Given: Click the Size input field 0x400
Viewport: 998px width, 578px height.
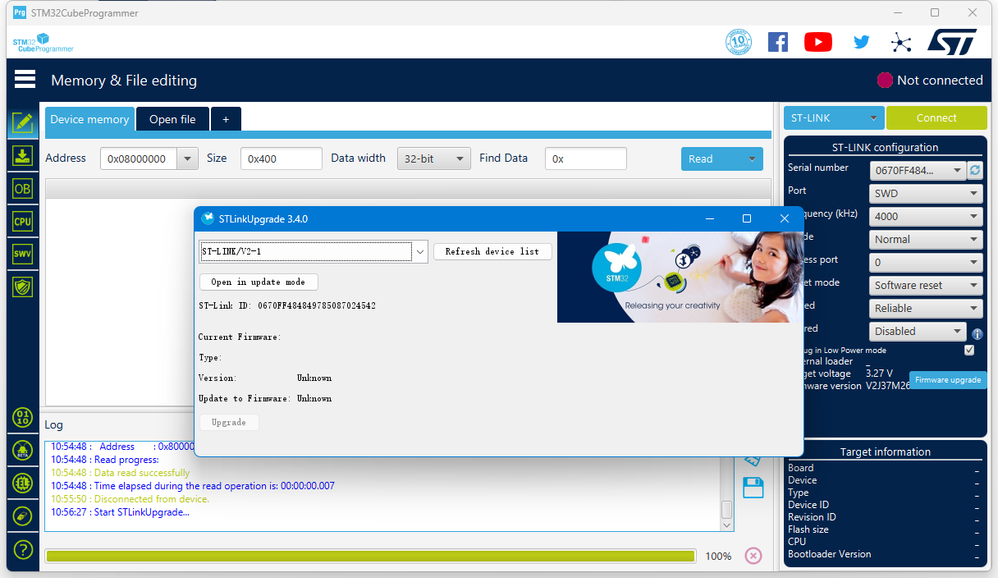Looking at the screenshot, I should click(281, 159).
